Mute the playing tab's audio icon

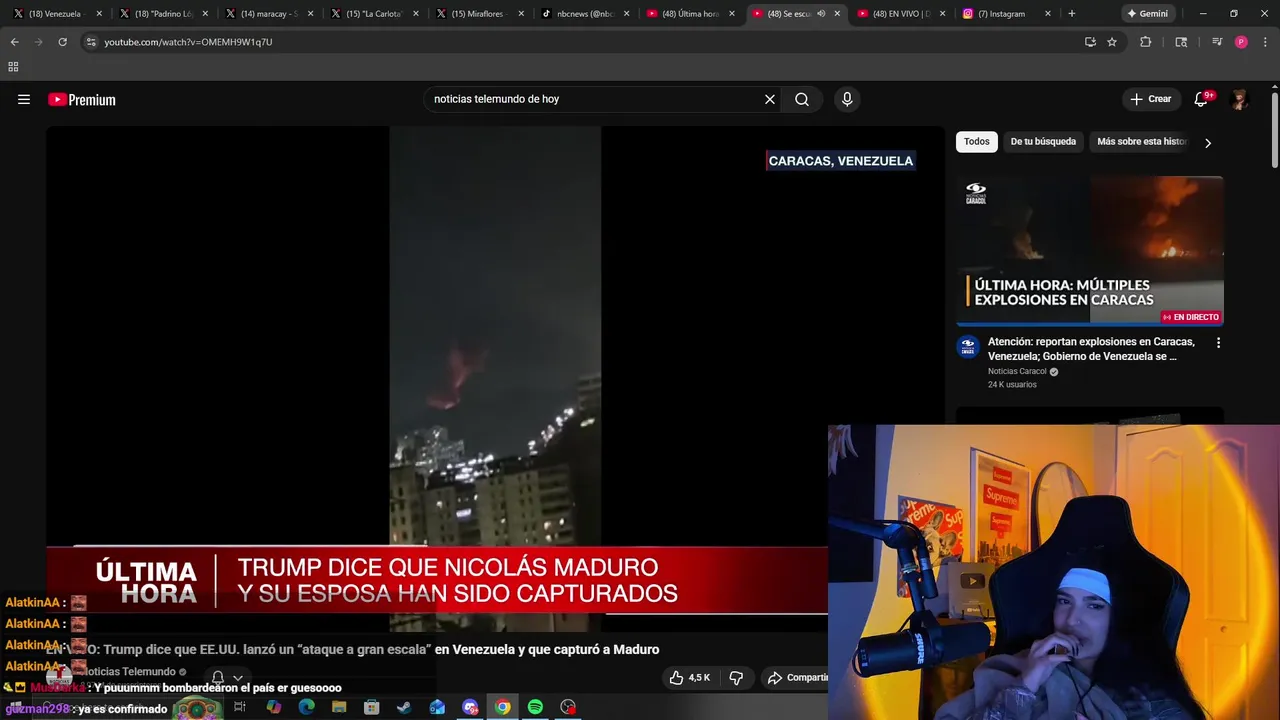pyautogui.click(x=821, y=14)
